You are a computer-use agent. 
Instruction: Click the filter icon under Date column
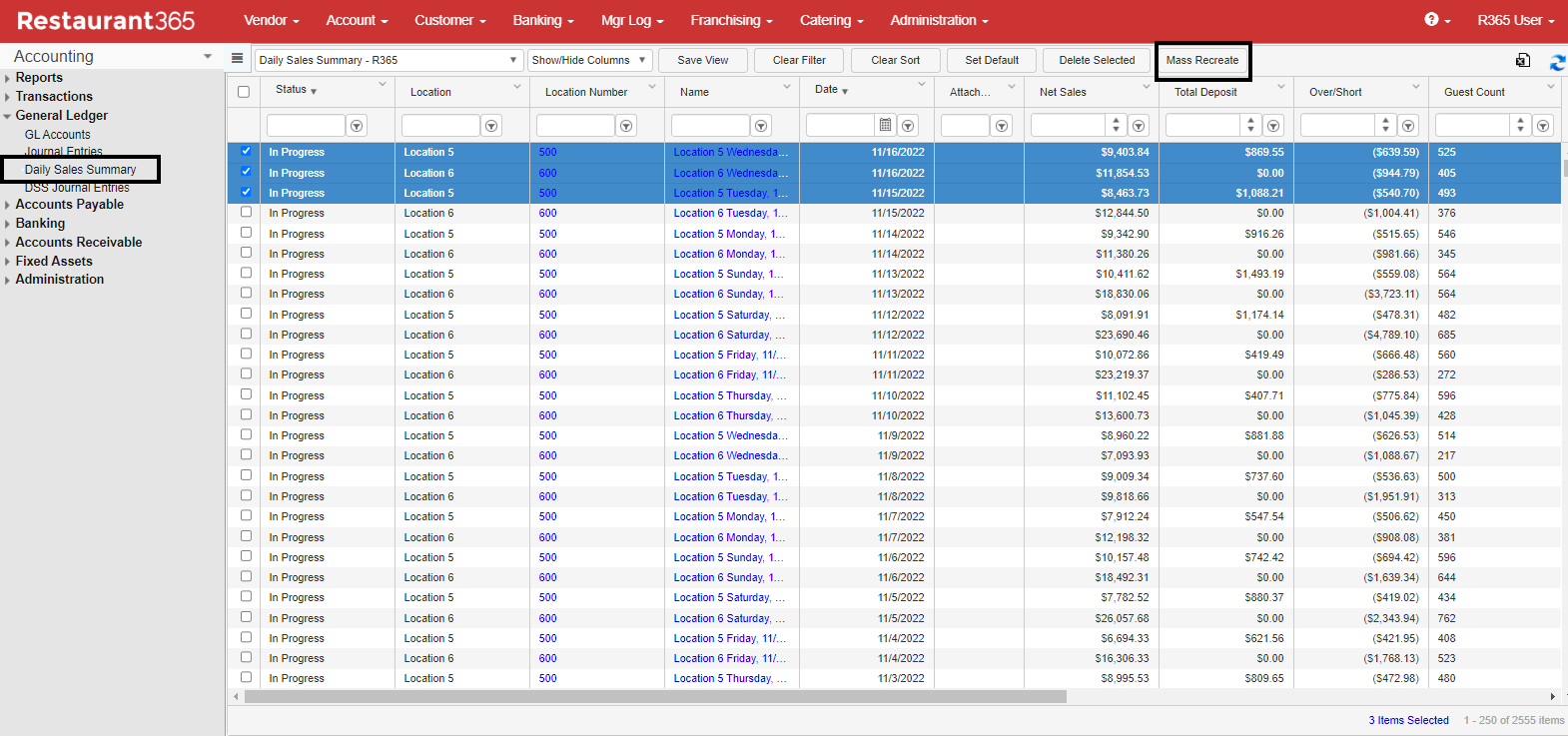[x=908, y=126]
